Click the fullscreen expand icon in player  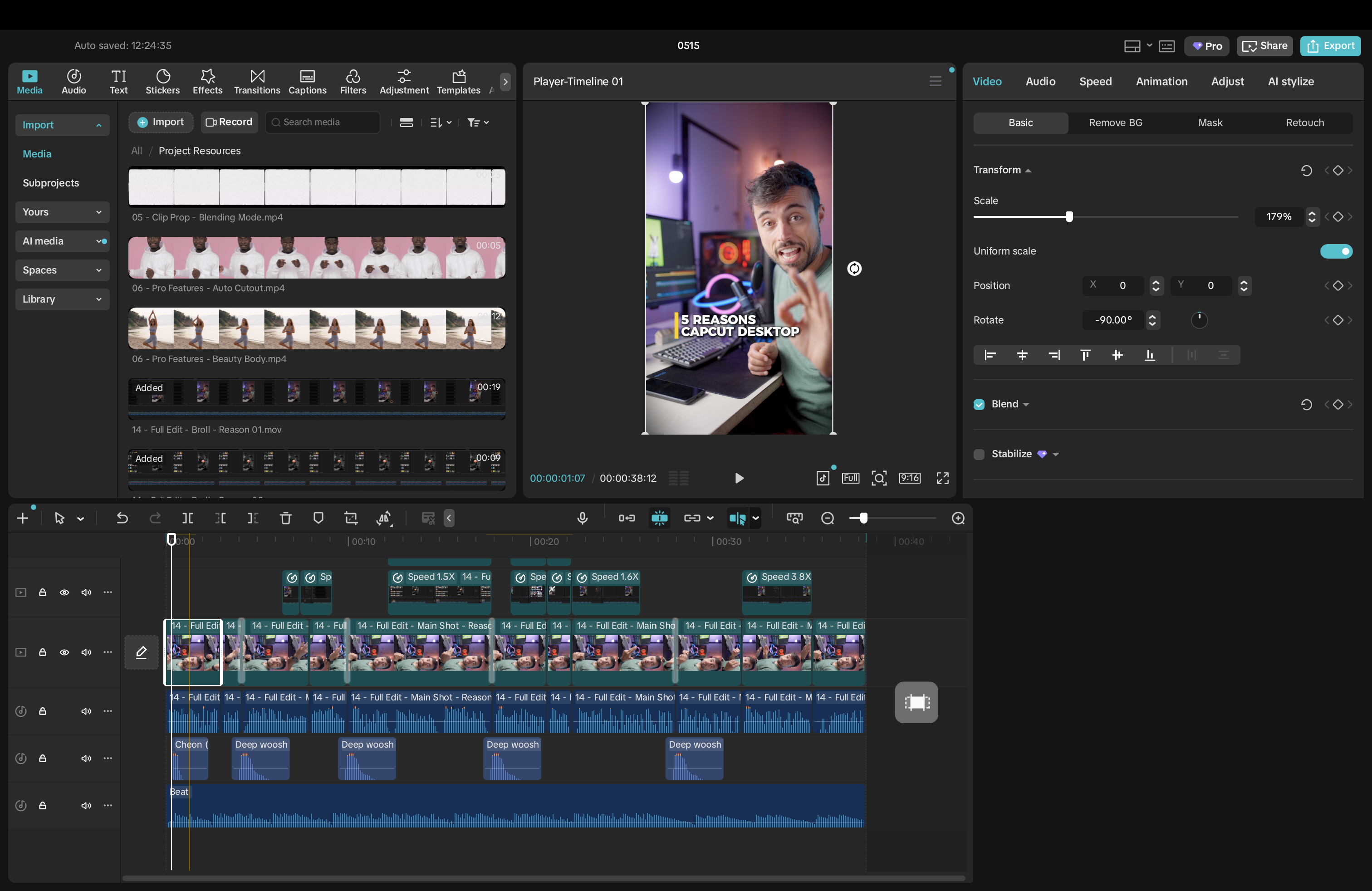pyautogui.click(x=942, y=478)
